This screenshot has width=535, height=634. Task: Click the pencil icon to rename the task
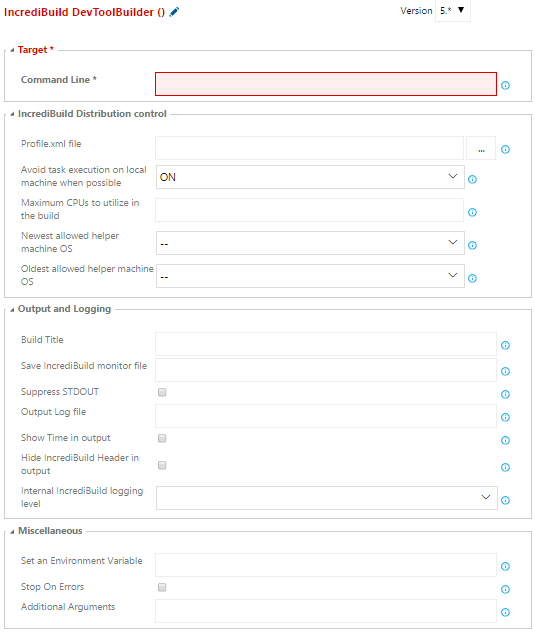coord(174,12)
